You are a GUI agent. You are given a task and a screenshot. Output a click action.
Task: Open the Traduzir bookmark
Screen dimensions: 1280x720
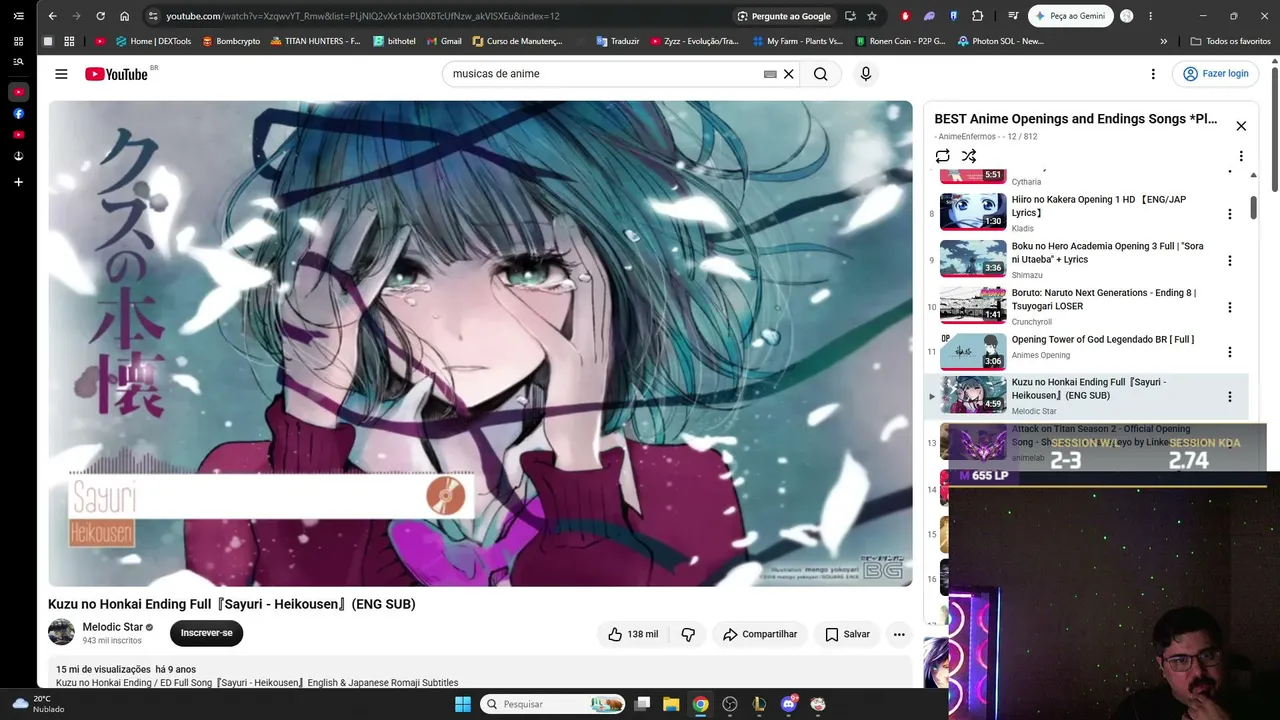(617, 41)
